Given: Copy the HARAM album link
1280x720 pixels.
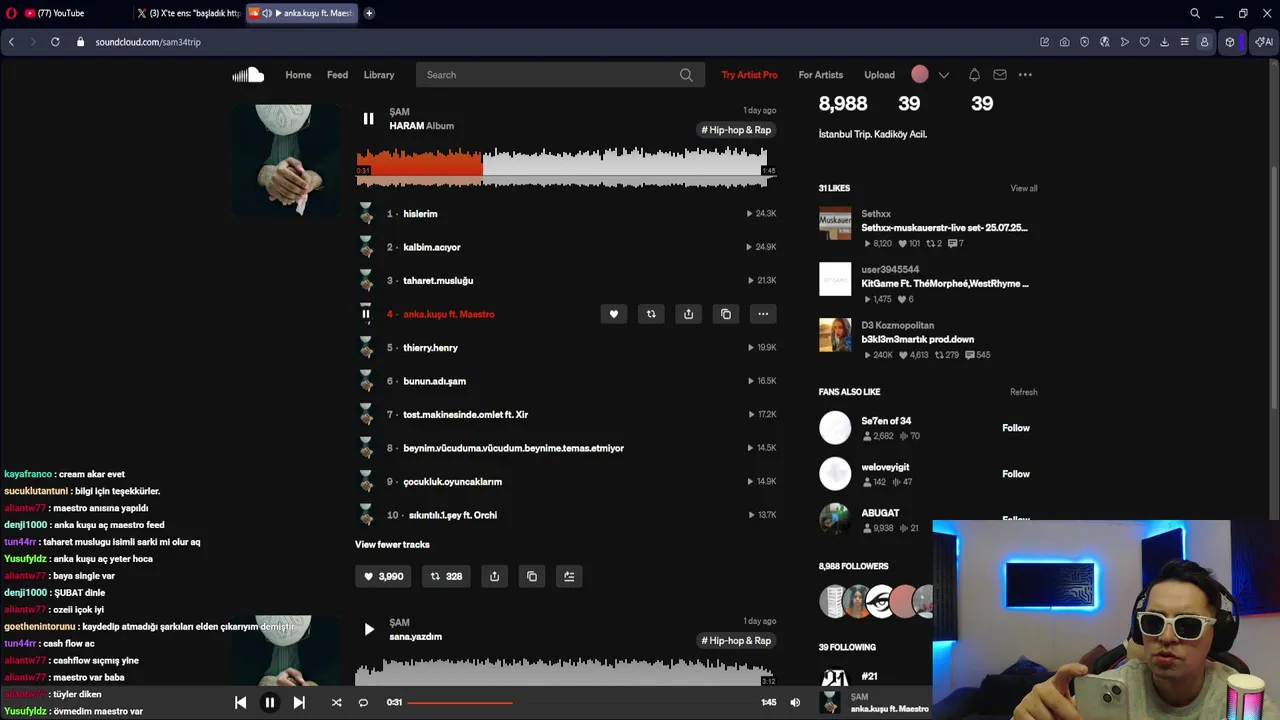Looking at the screenshot, I should pyautogui.click(x=532, y=576).
